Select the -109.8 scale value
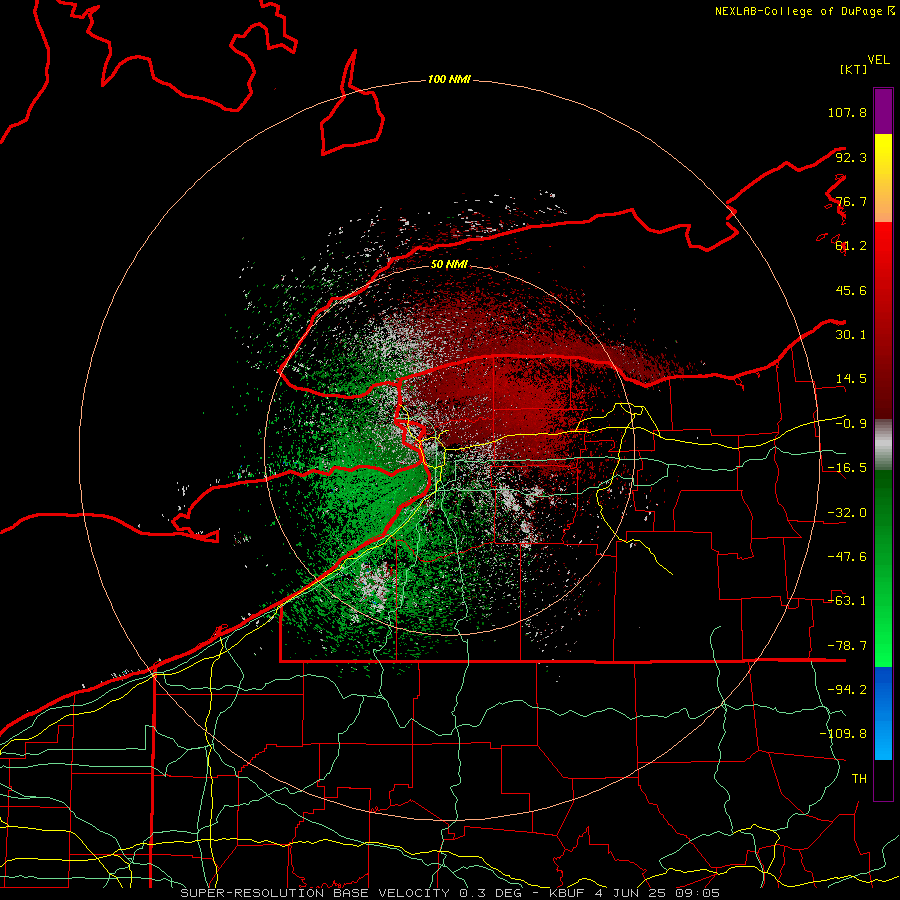The width and height of the screenshot is (900, 900). [843, 734]
